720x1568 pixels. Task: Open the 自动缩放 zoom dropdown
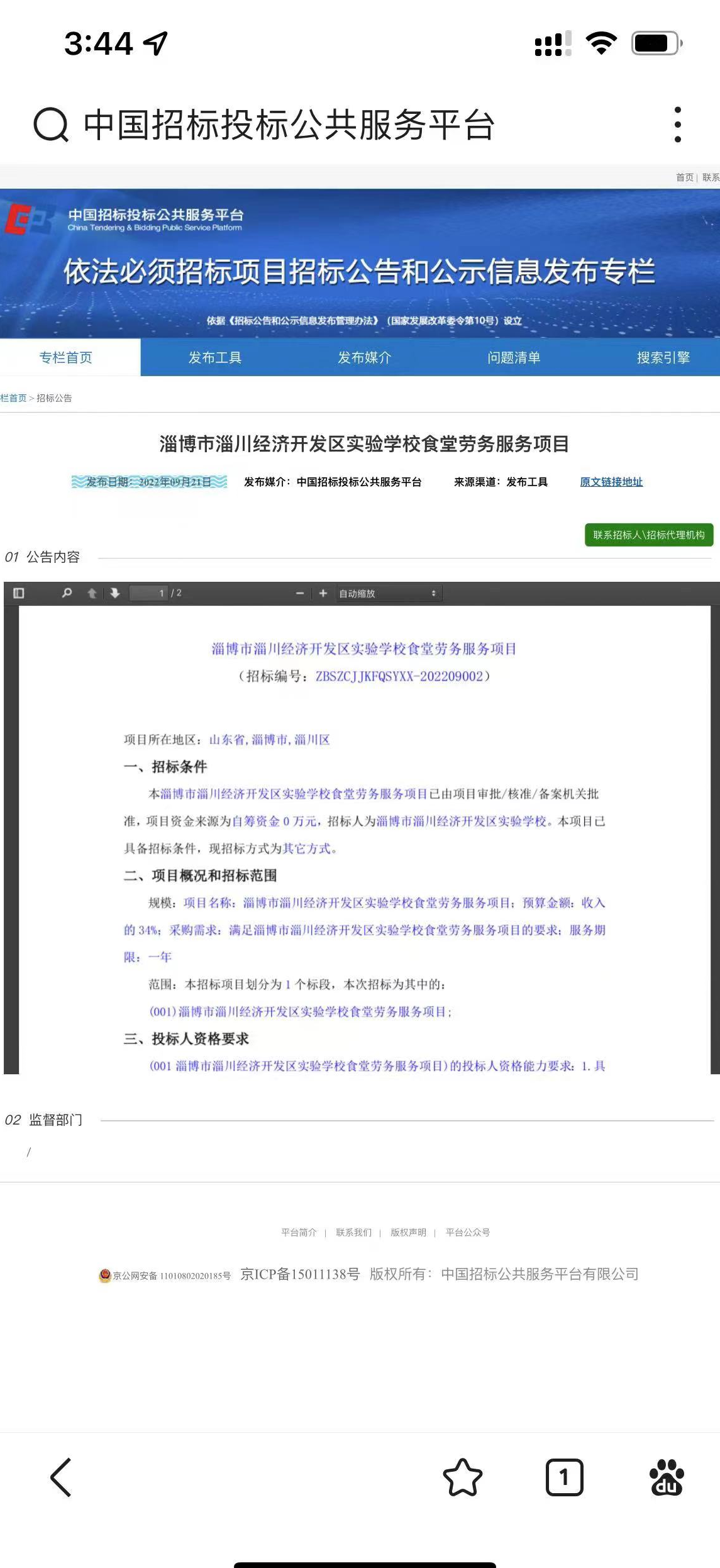[388, 593]
